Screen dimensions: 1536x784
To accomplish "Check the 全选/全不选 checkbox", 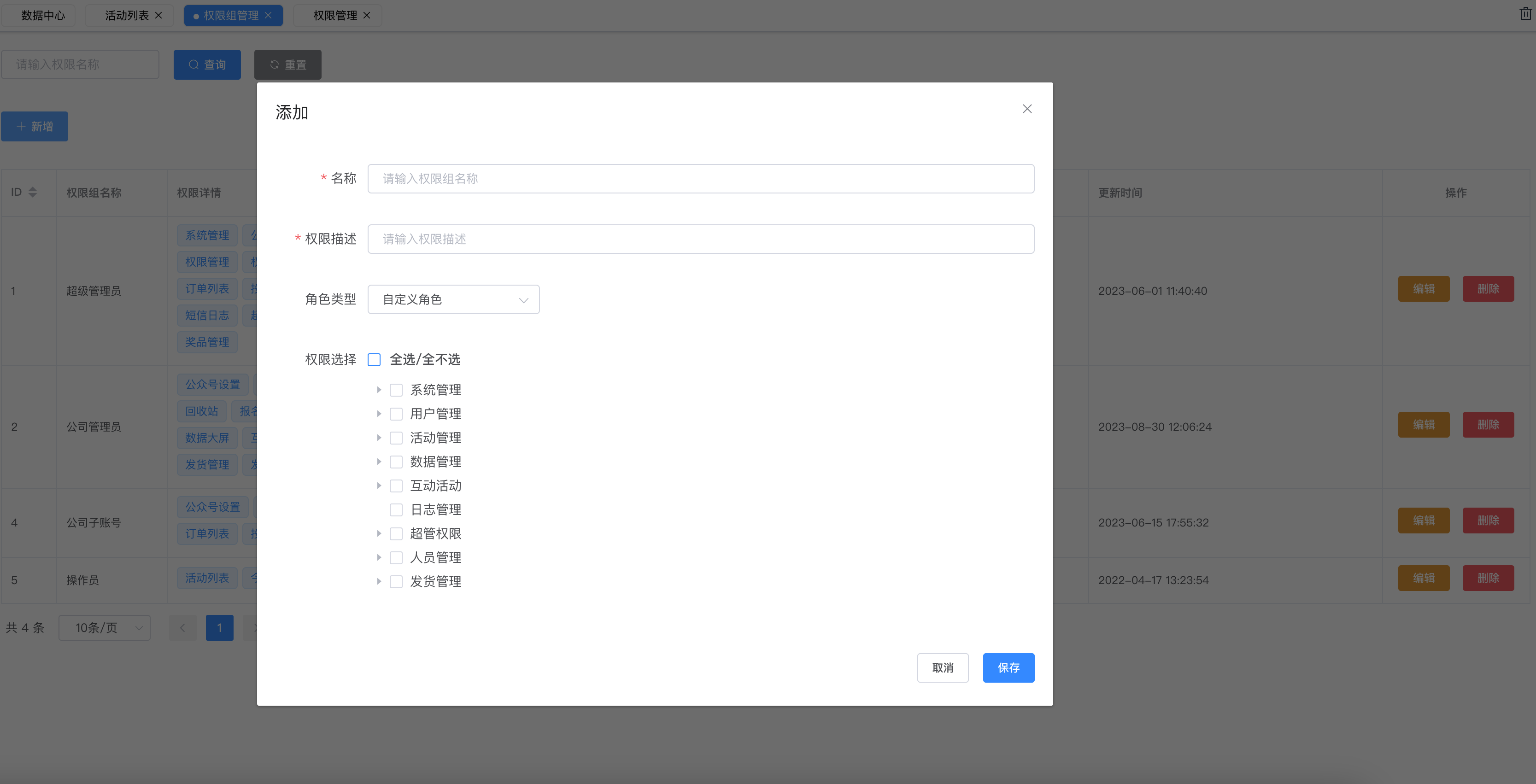I will click(374, 359).
